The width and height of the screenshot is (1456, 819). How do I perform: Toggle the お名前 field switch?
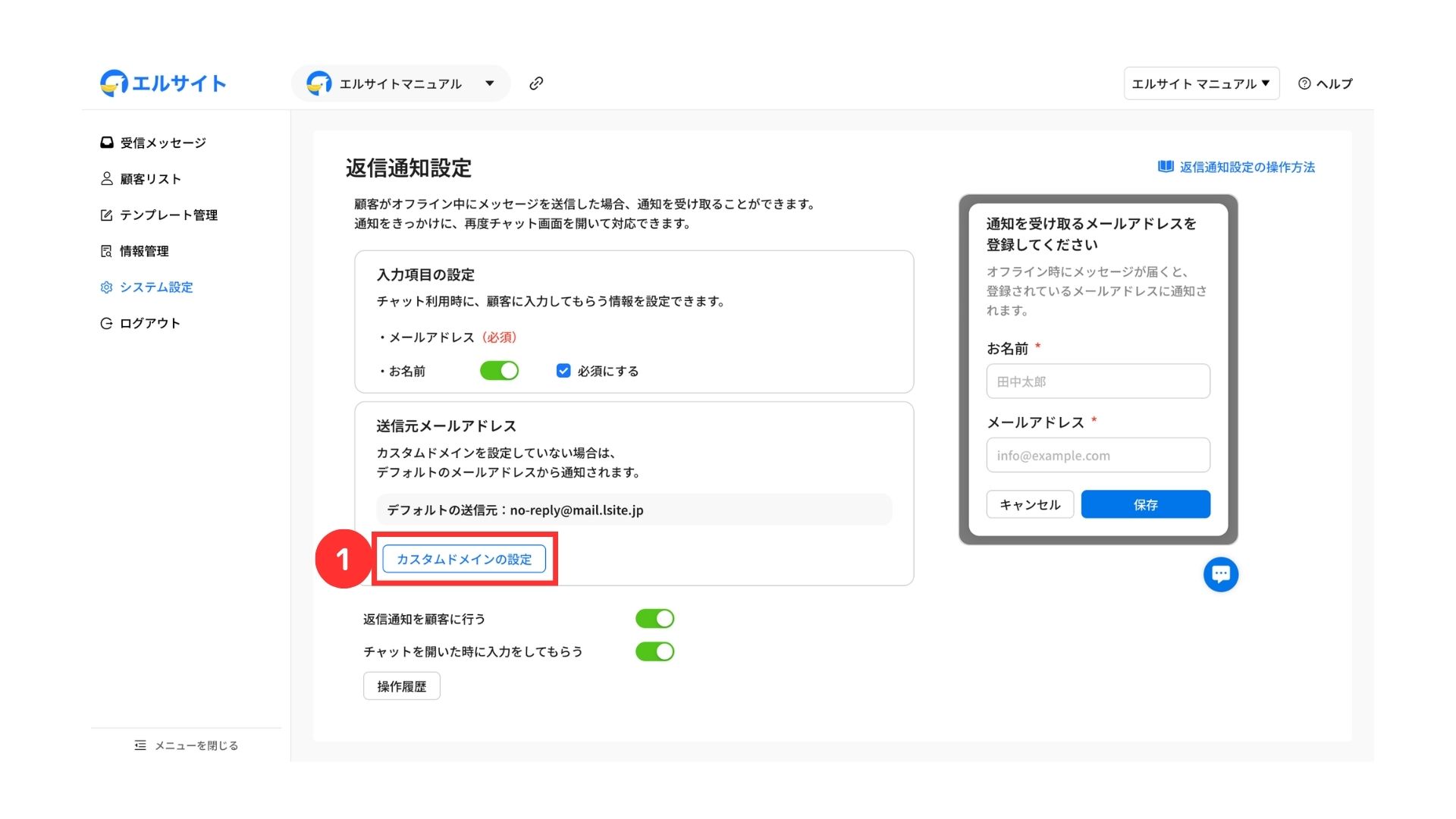point(499,371)
